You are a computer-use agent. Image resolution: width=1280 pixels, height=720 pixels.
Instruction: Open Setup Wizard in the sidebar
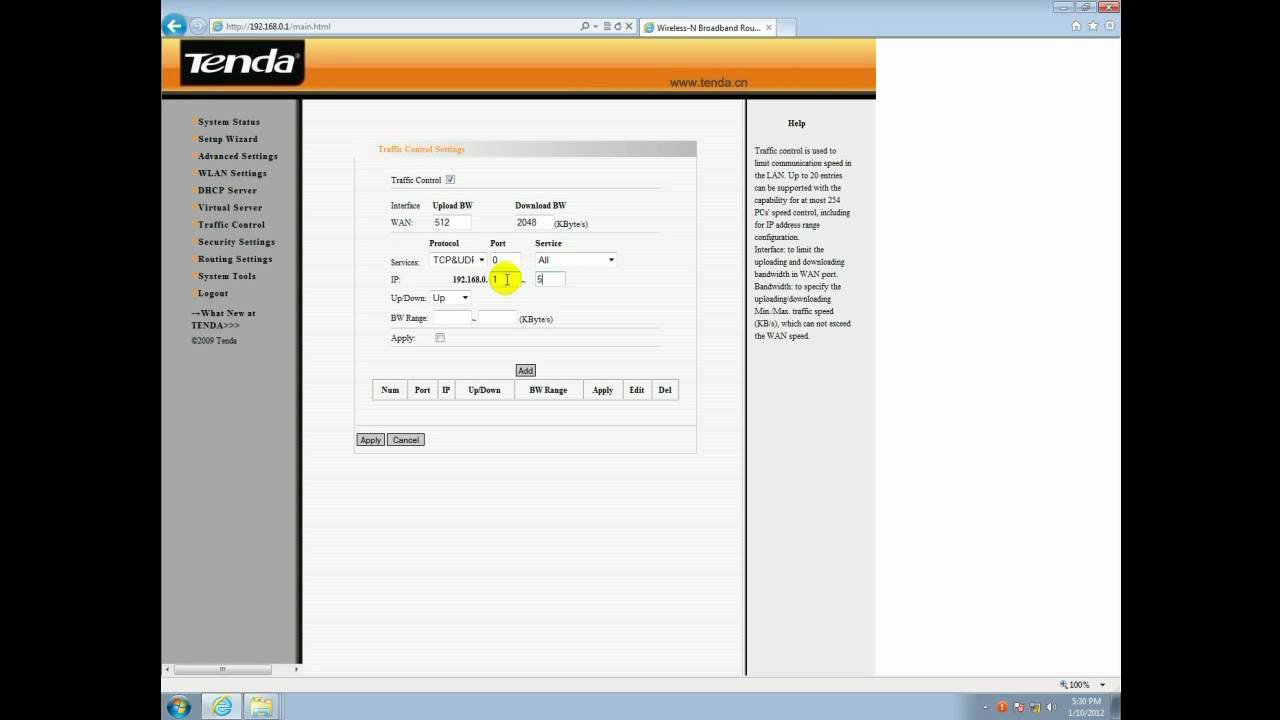(228, 139)
